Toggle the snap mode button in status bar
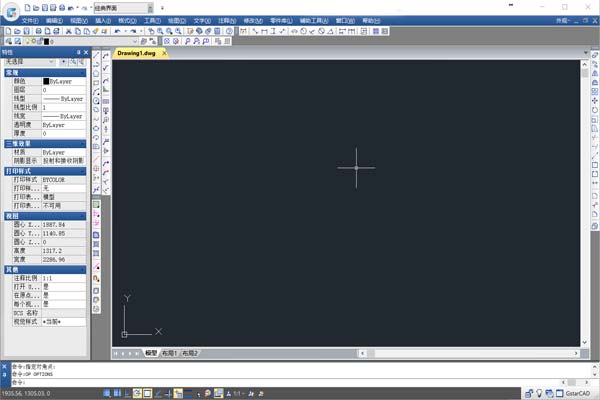 (x=107, y=394)
